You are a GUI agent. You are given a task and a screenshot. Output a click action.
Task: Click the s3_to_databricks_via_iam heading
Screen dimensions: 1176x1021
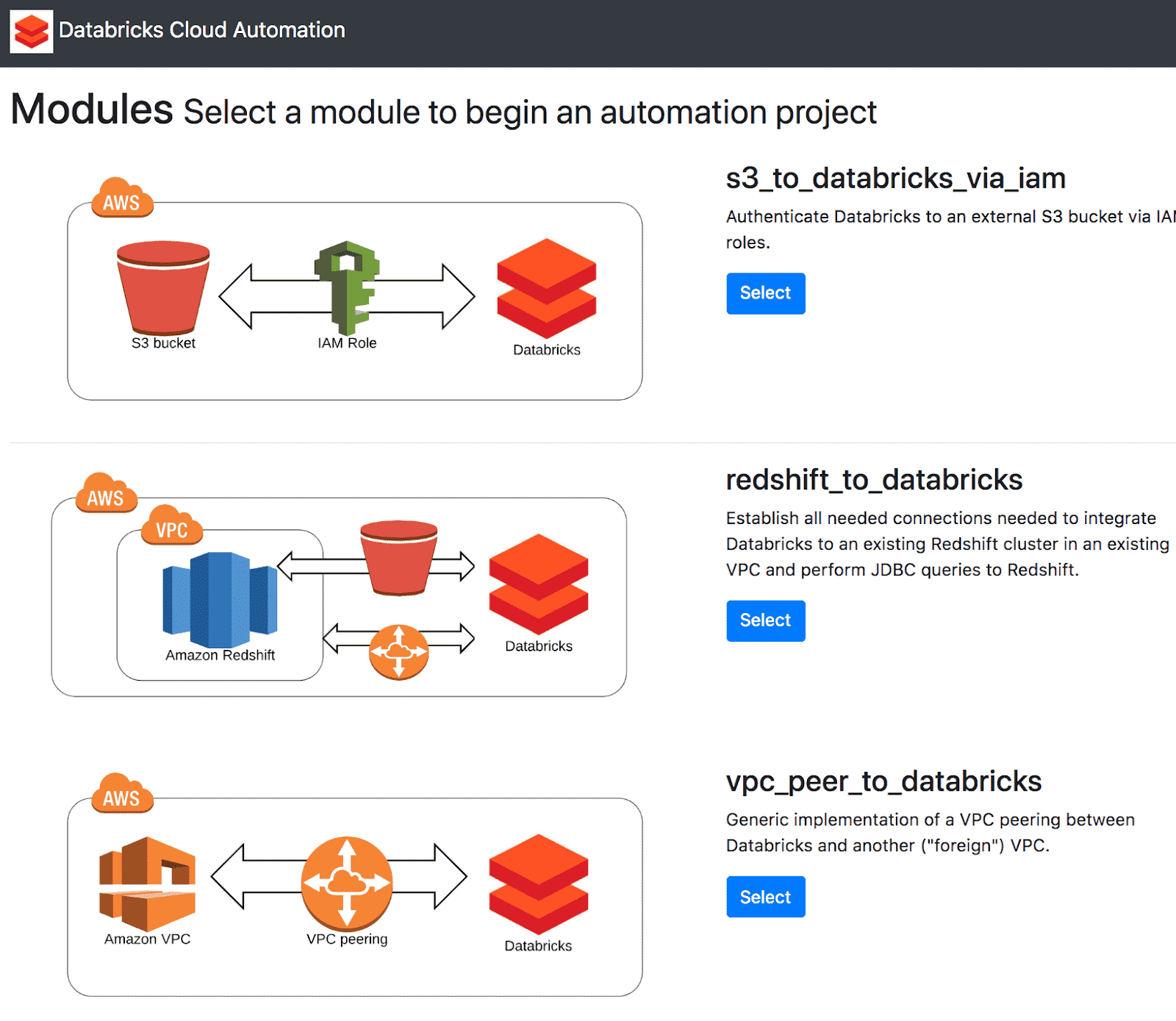point(895,179)
